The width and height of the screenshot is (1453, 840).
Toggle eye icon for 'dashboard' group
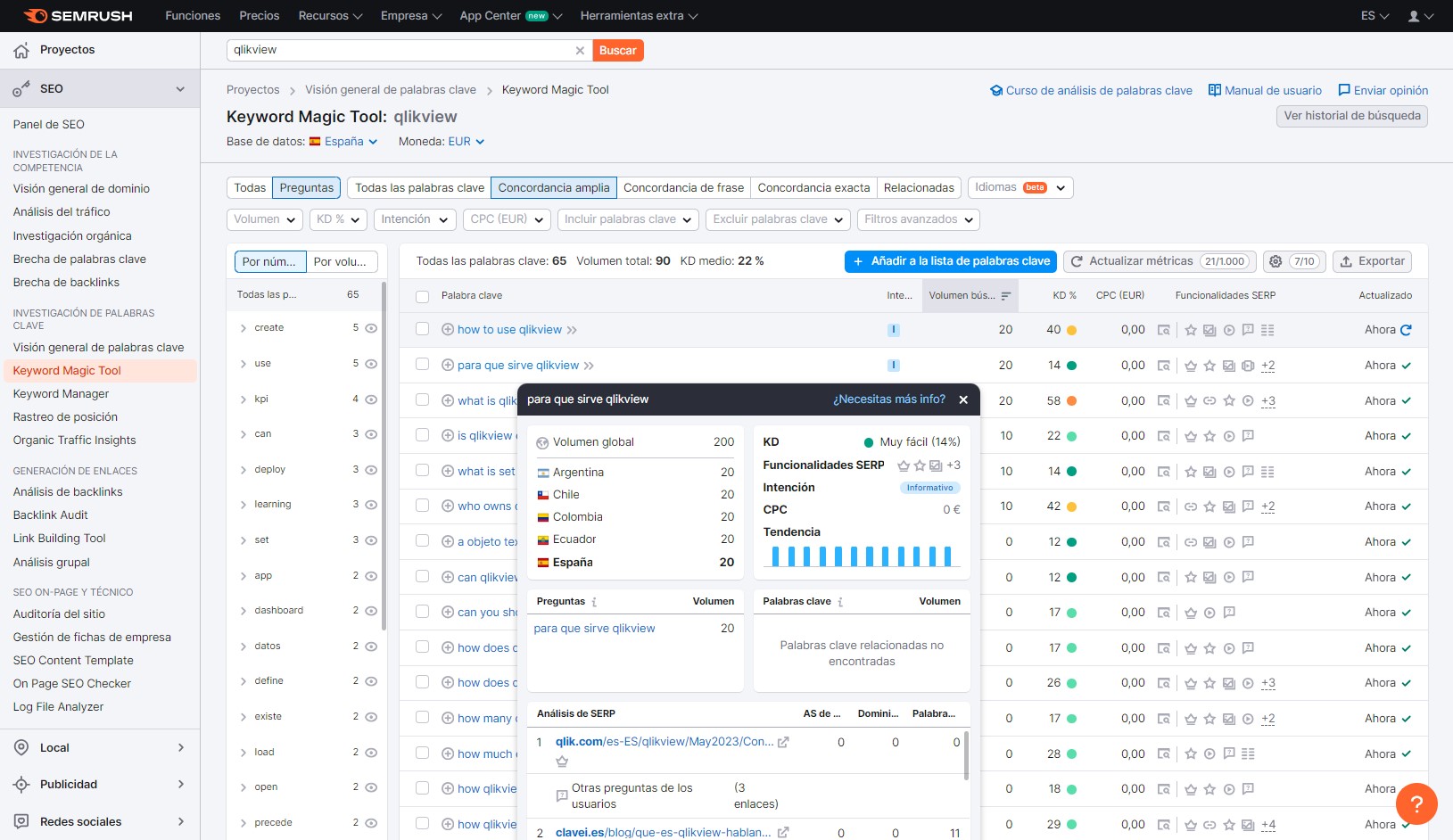[x=371, y=611]
